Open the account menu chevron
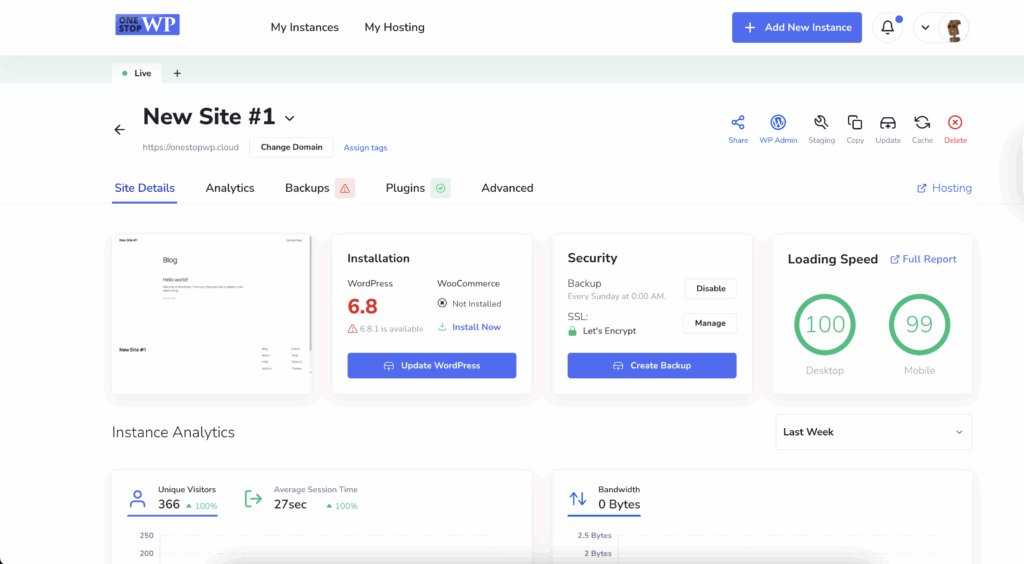 click(925, 27)
